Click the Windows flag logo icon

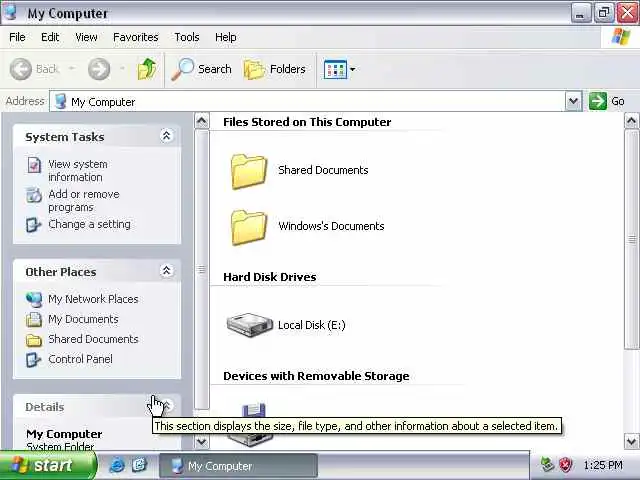click(620, 37)
